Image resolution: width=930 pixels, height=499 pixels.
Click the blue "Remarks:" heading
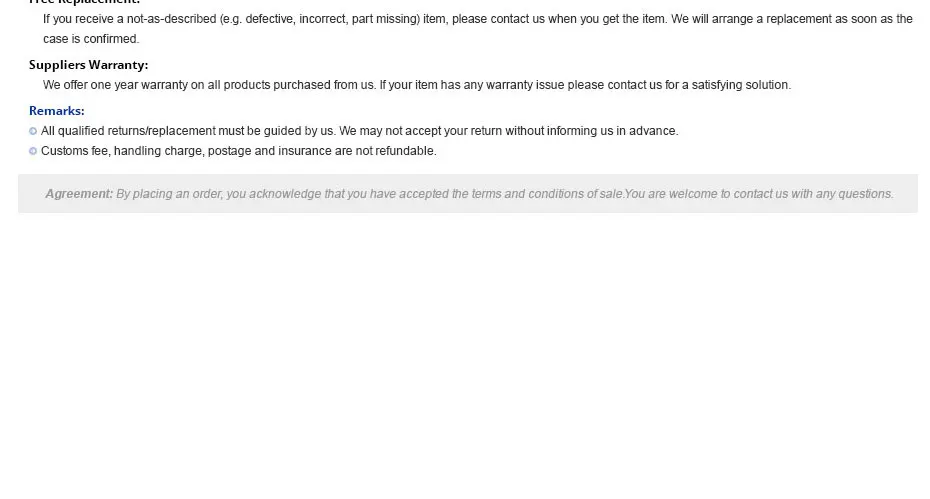[57, 111]
